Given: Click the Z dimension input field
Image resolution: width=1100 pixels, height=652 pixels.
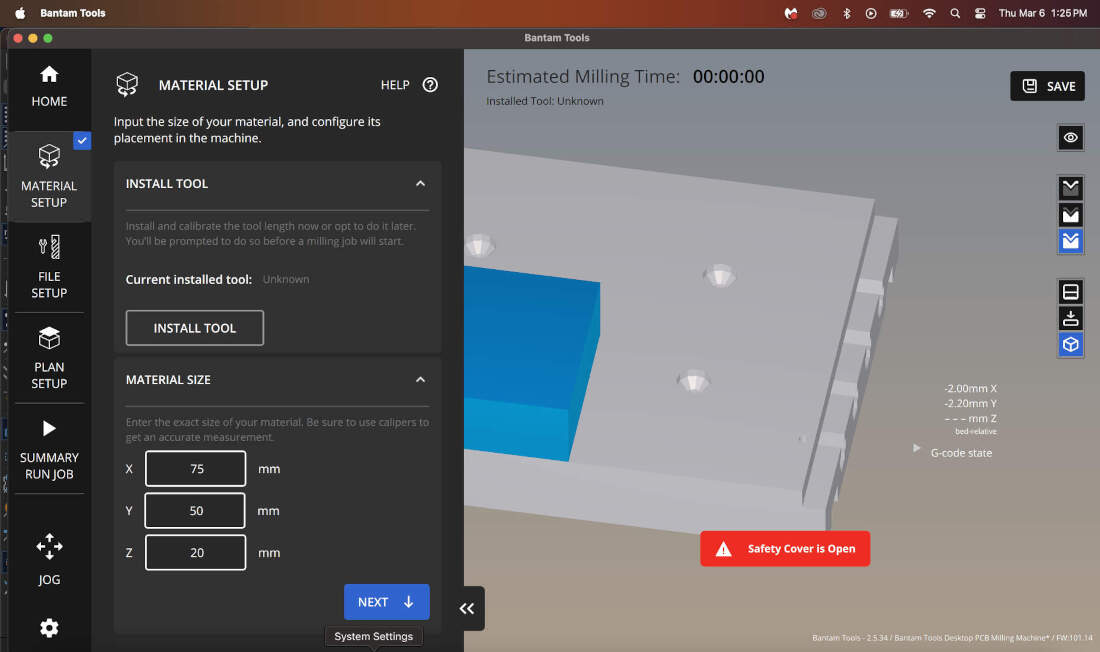Looking at the screenshot, I should pos(196,552).
